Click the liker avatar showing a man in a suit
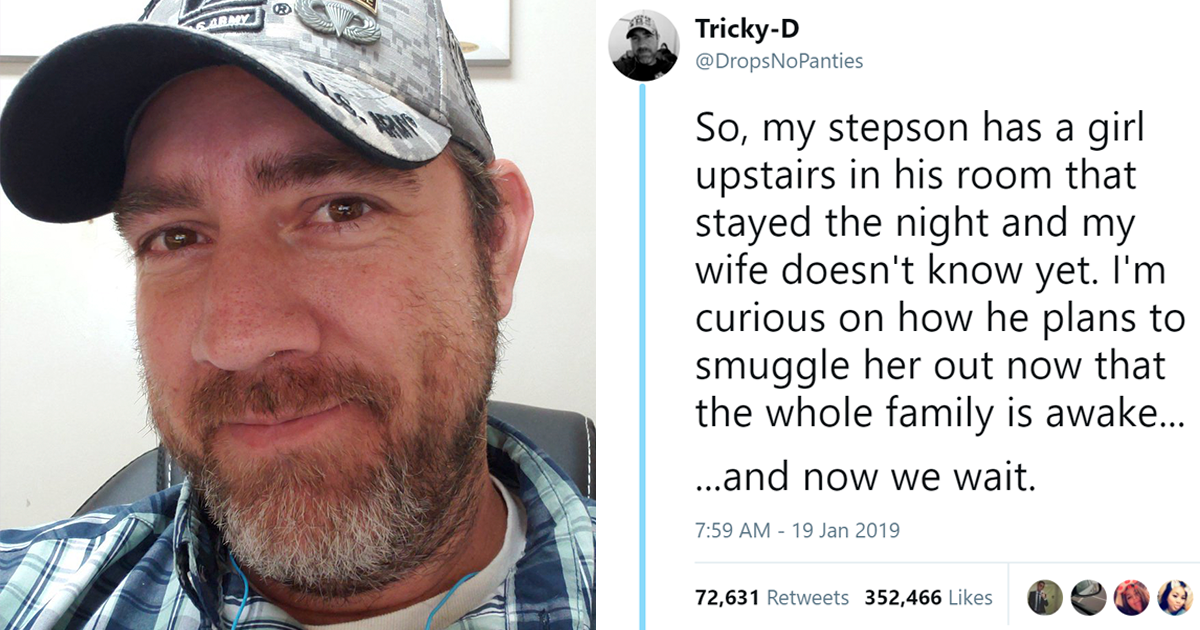Screen dimensions: 1200x630 (x=1043, y=597)
